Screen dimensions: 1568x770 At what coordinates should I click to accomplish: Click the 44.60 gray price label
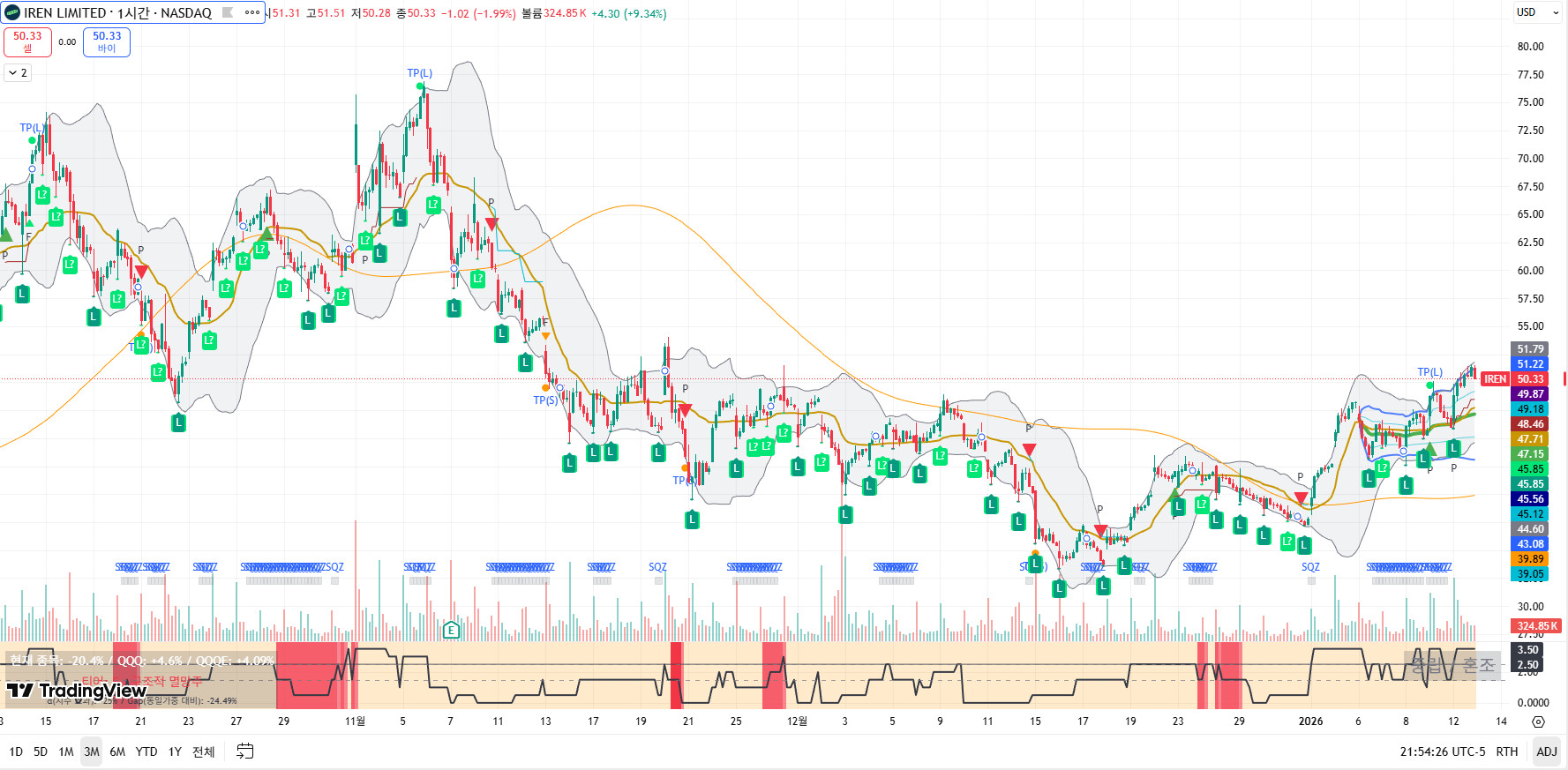pyautogui.click(x=1530, y=529)
